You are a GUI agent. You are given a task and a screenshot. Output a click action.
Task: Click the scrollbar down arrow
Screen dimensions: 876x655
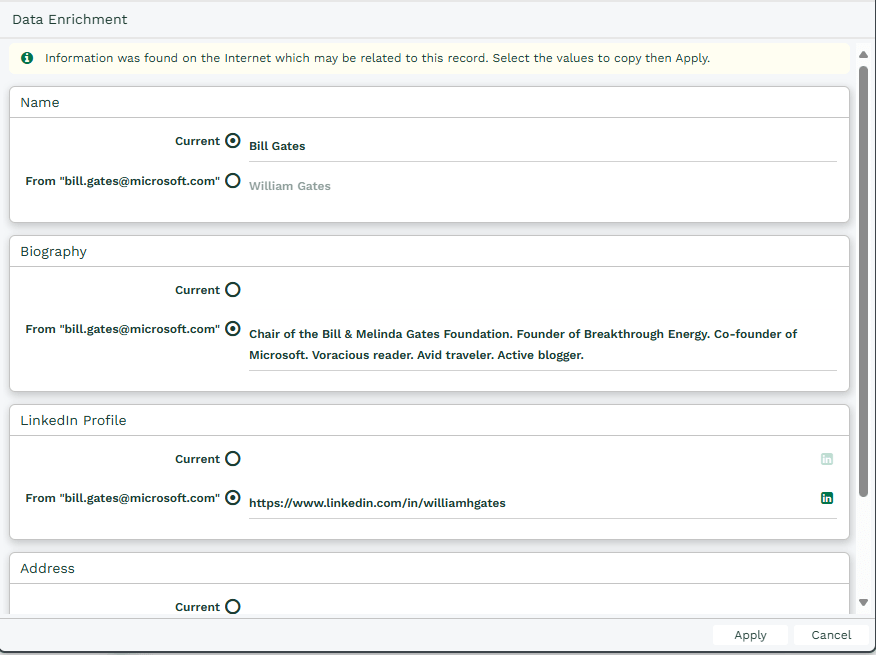pos(863,602)
